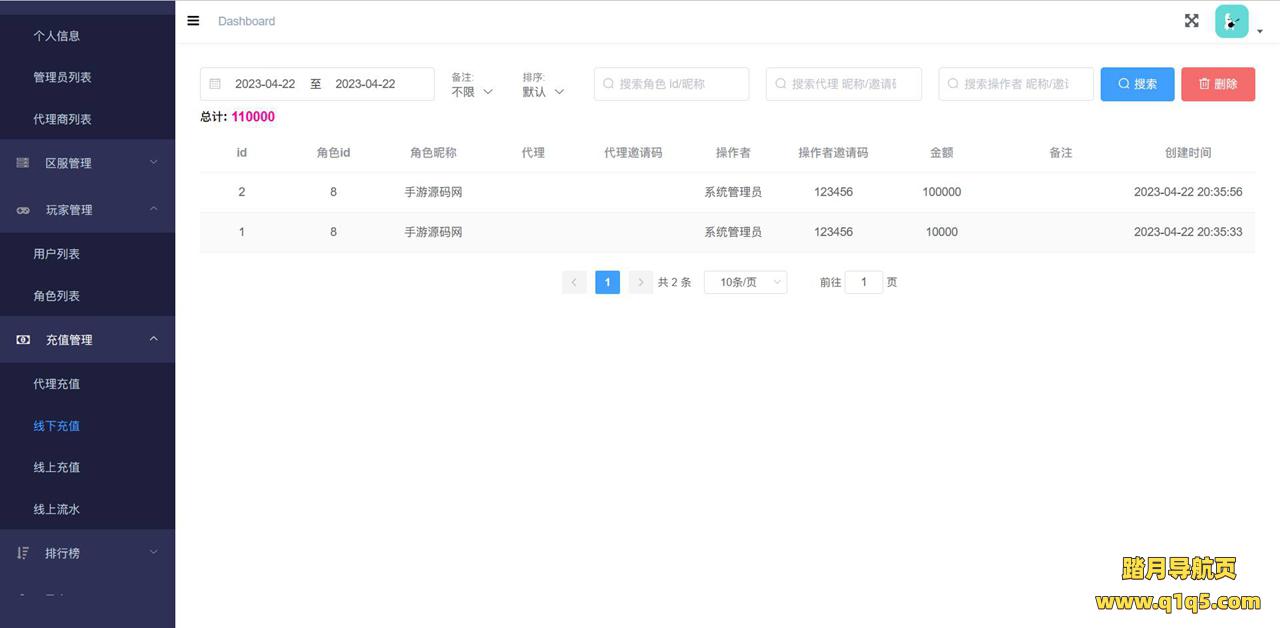Open the 排序 sort dropdown
This screenshot has width=1280, height=628.
coord(543,91)
